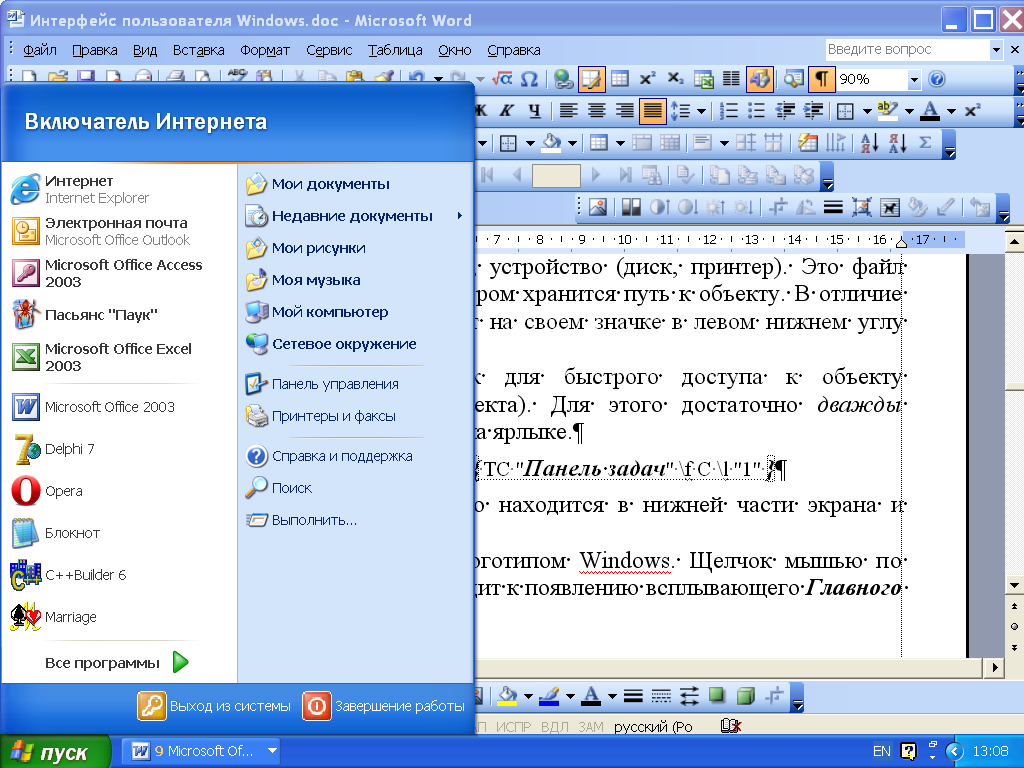Sort ascending (A to Я) icon
1024x768 pixels.
(x=869, y=142)
